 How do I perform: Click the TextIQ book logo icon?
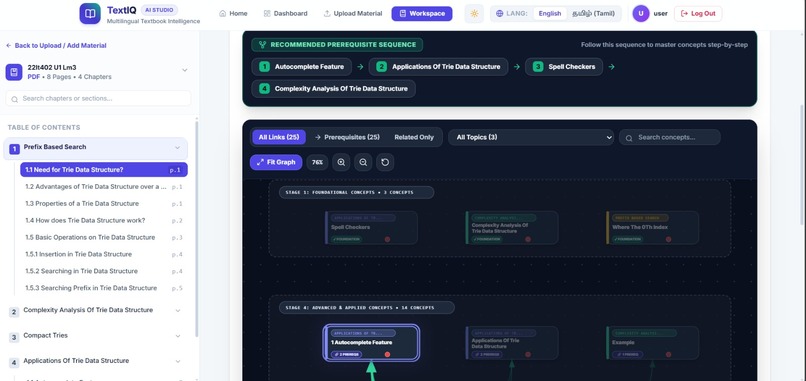(x=90, y=13)
